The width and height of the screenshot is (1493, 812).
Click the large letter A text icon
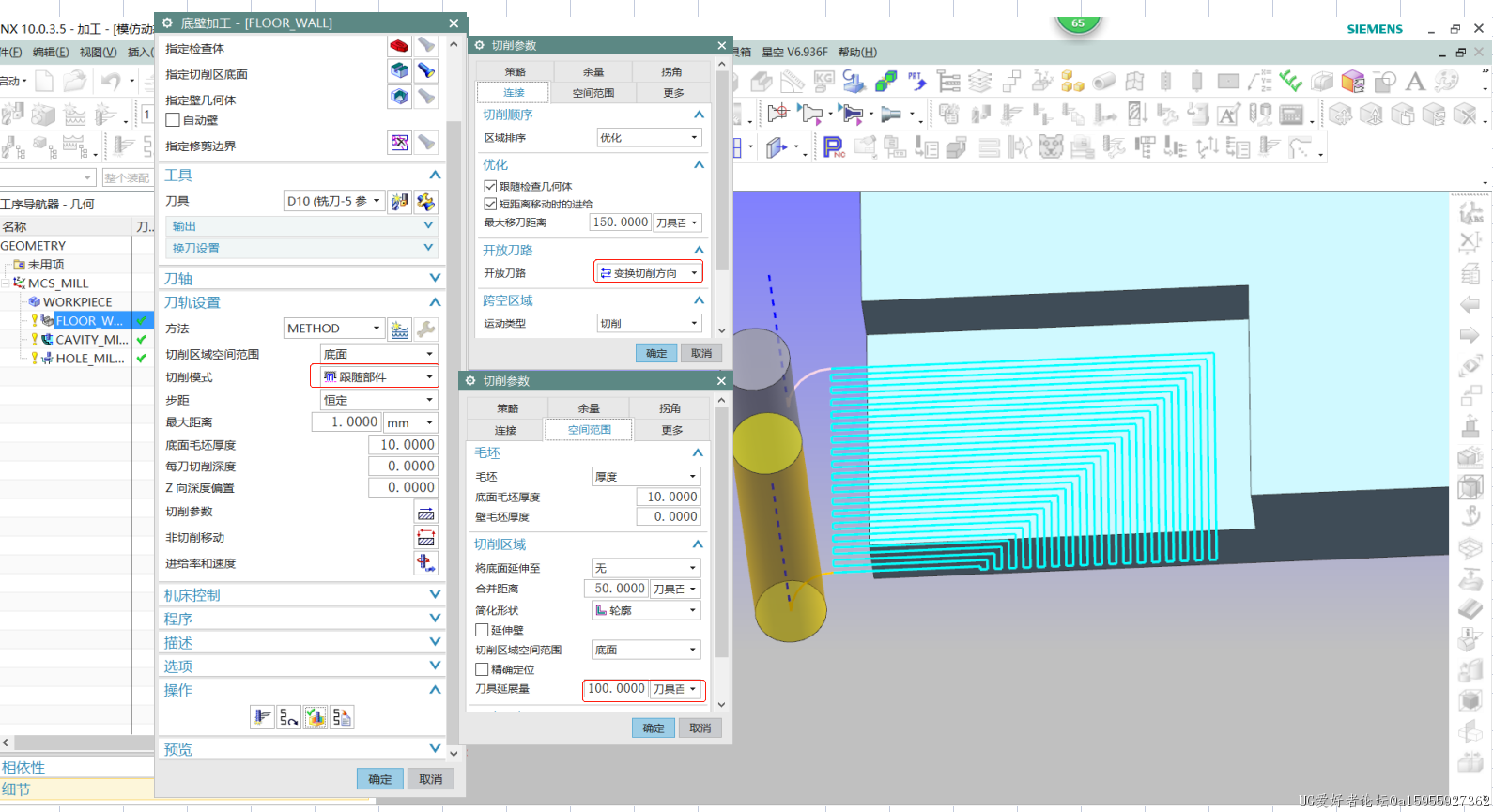(1415, 82)
